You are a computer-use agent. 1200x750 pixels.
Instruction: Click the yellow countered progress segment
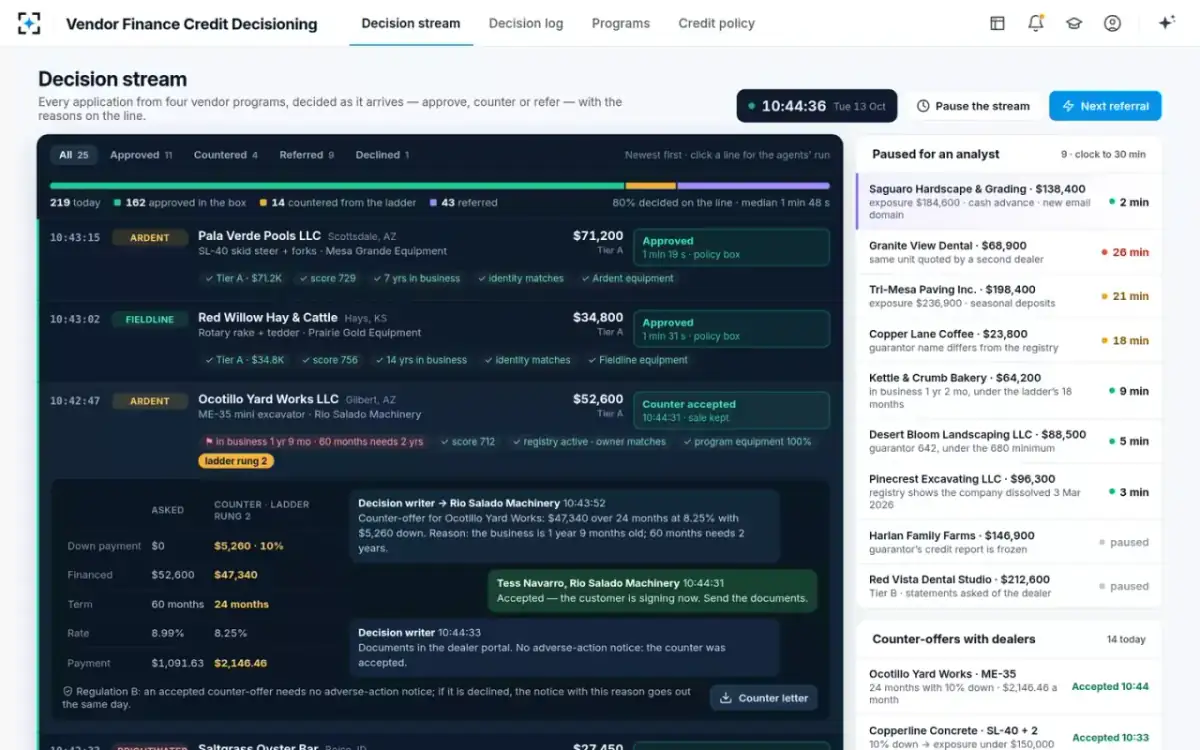[x=651, y=185]
